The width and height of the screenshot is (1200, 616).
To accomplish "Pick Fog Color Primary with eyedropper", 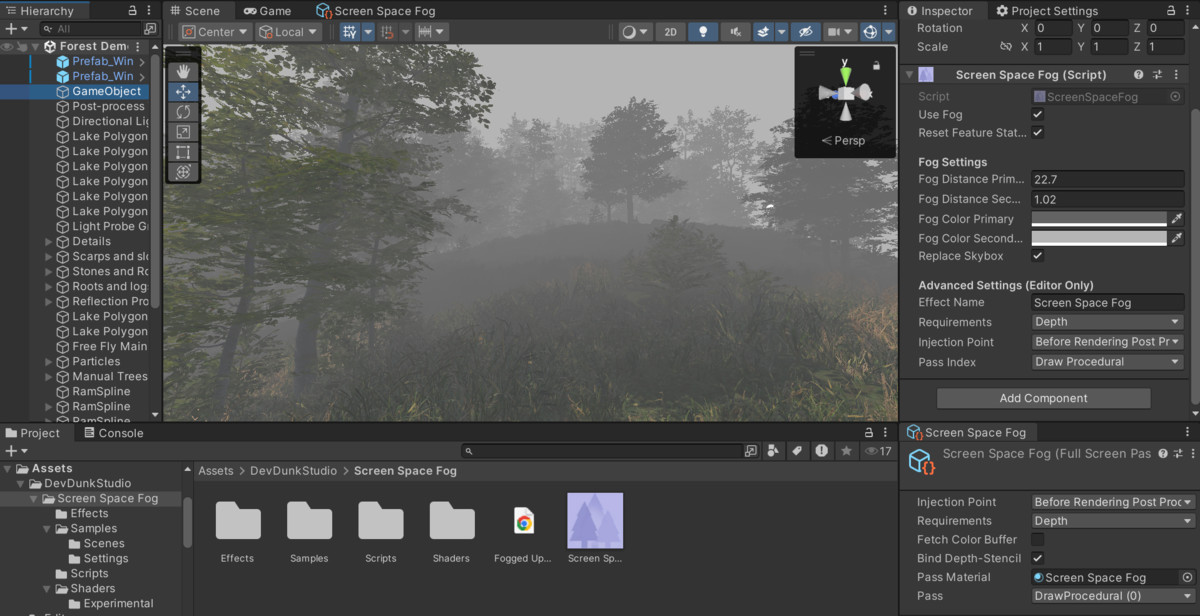I will (x=1177, y=219).
